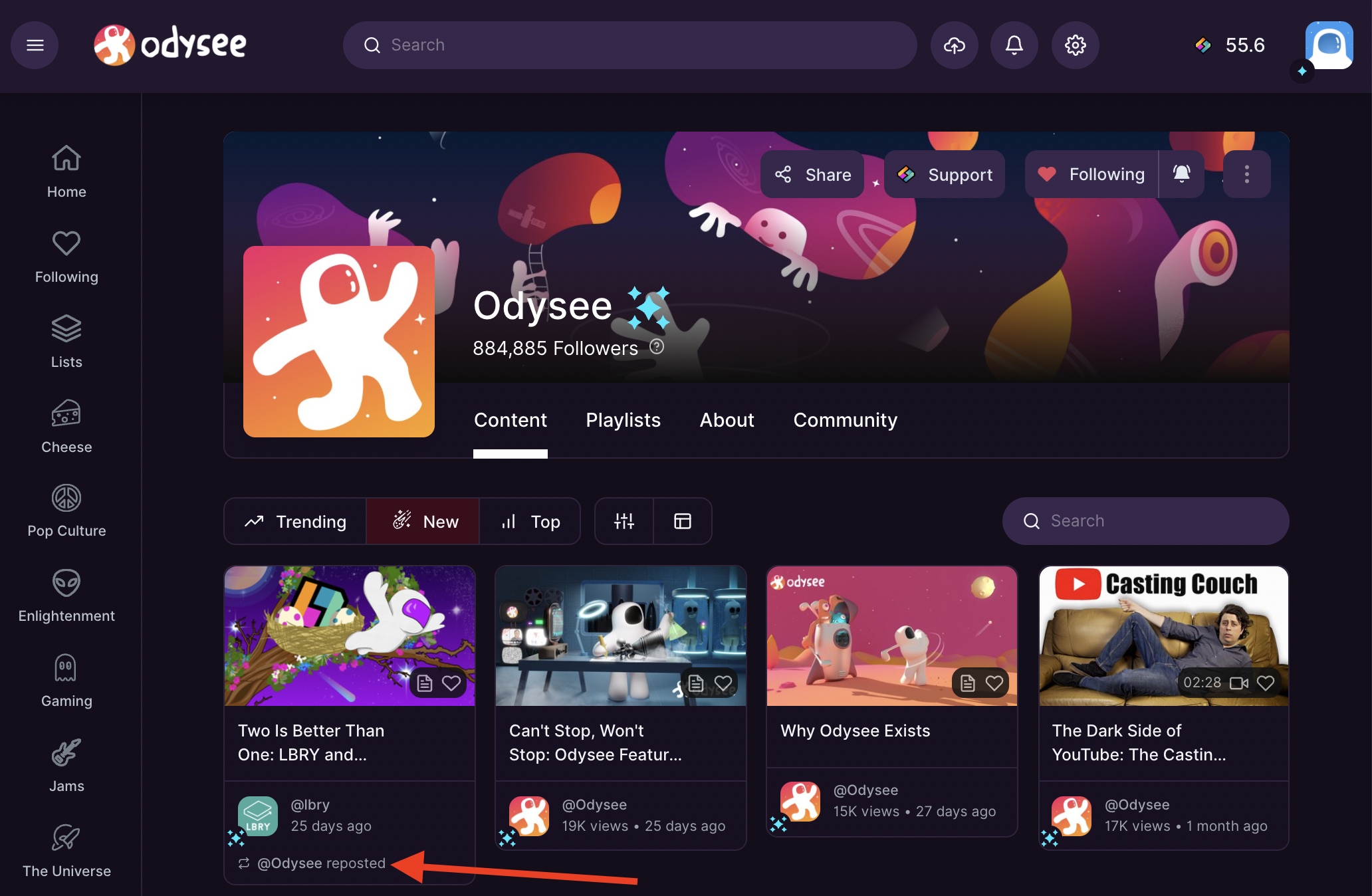Click the Support channel button
Image resolution: width=1372 pixels, height=896 pixels.
coord(945,174)
